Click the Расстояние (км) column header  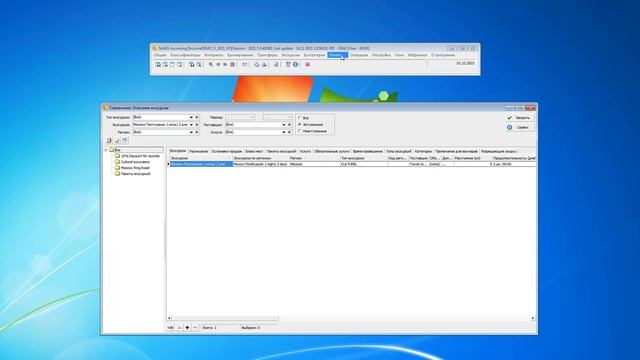tap(472, 158)
